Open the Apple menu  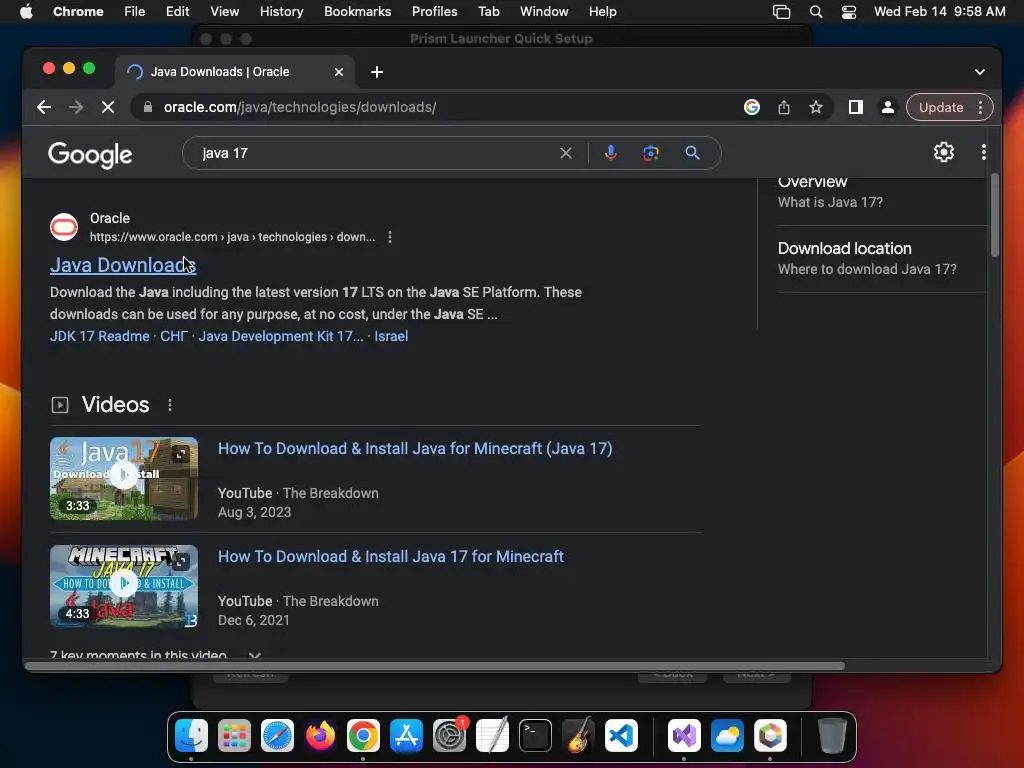pyautogui.click(x=26, y=12)
